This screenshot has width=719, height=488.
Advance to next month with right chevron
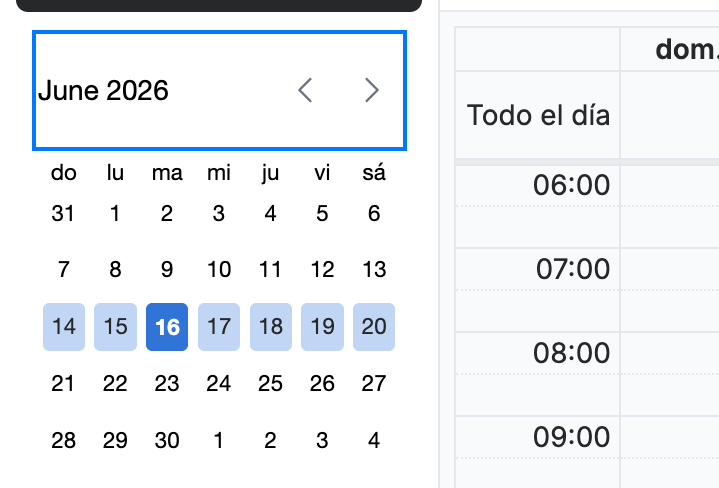point(371,90)
